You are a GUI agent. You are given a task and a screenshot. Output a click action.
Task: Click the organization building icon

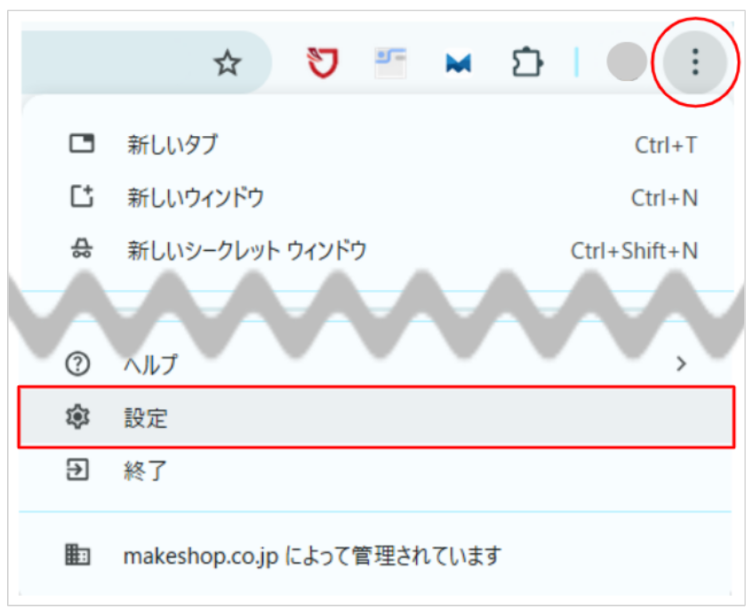77,555
